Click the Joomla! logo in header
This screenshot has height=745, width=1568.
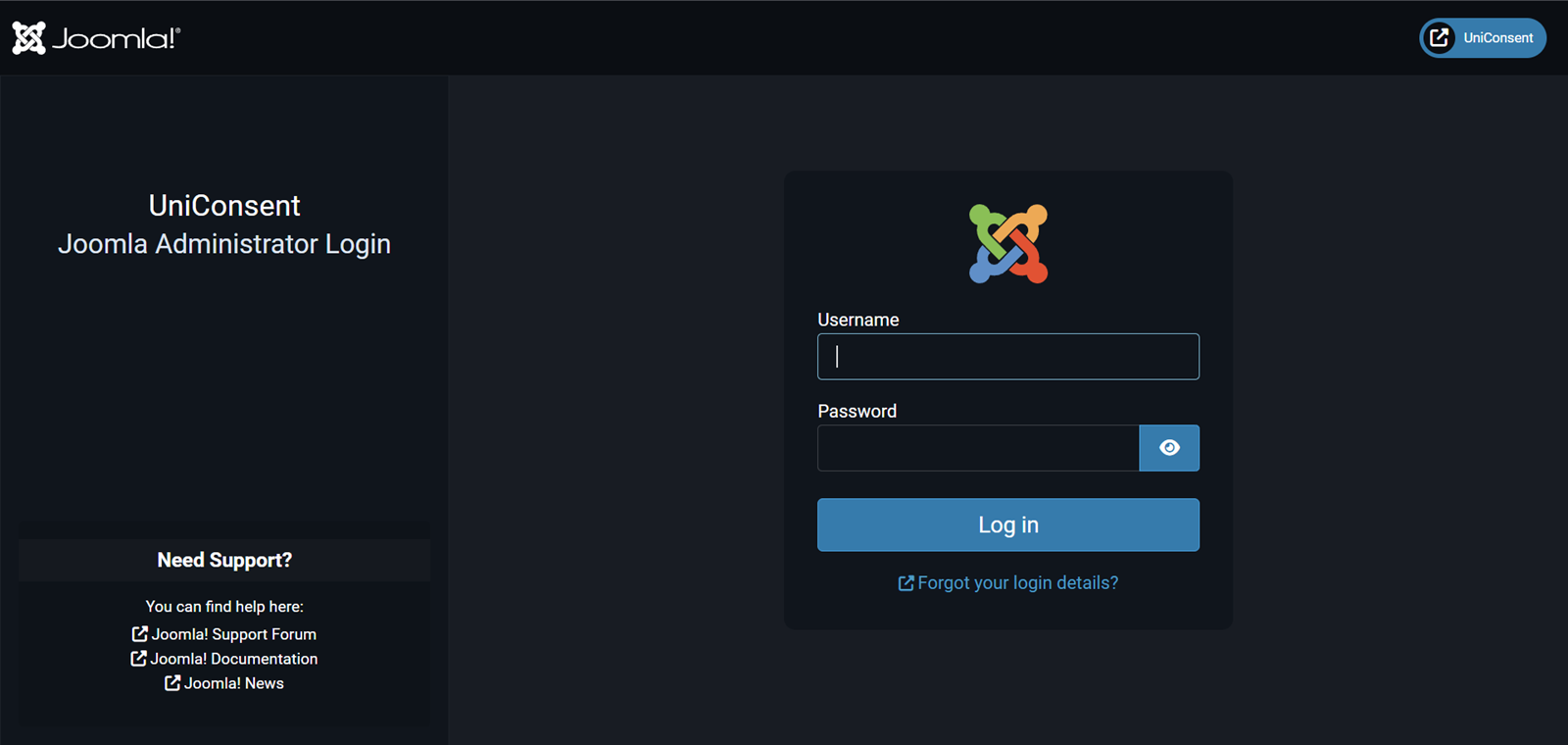tap(96, 38)
